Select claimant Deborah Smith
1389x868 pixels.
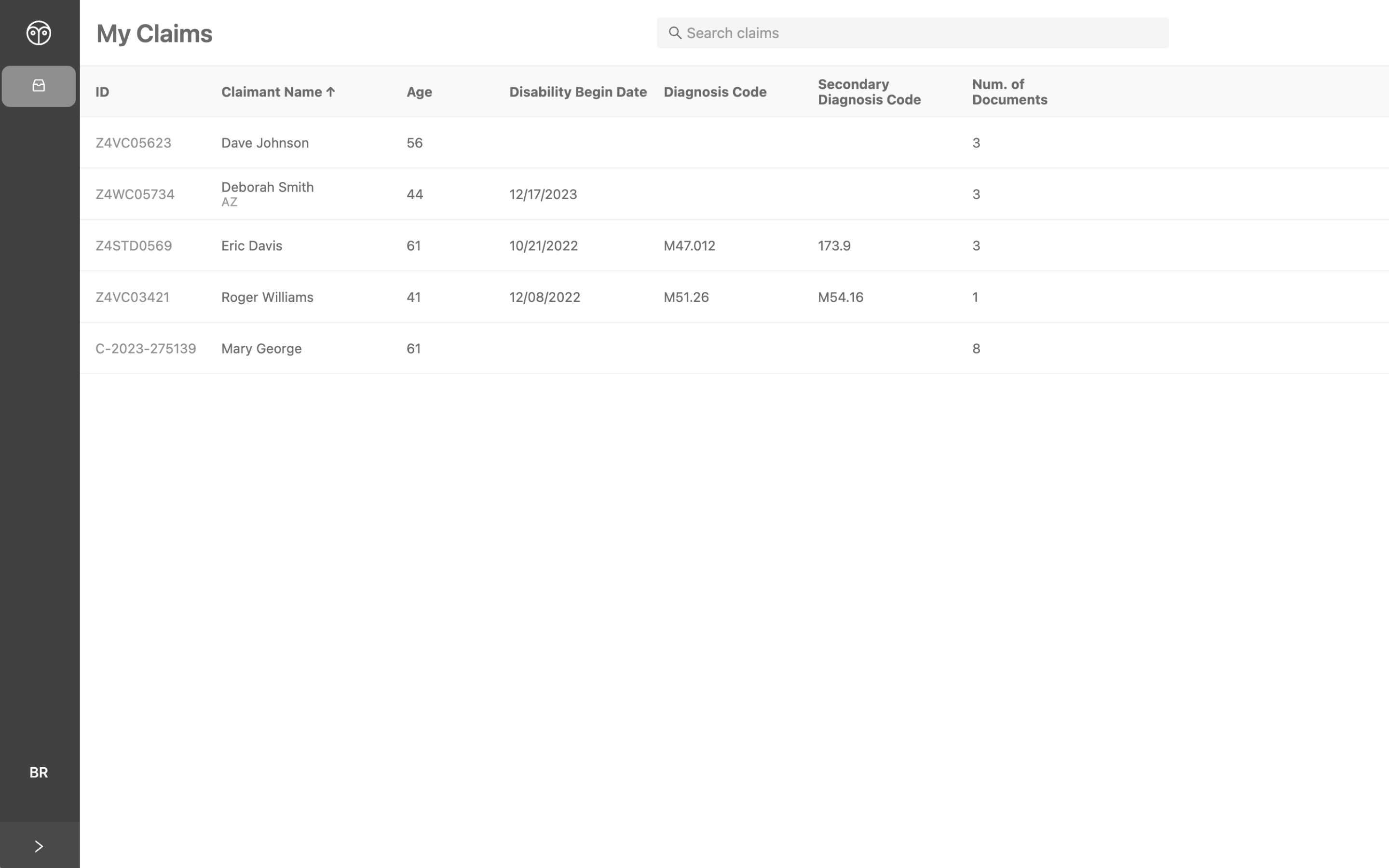(x=268, y=187)
